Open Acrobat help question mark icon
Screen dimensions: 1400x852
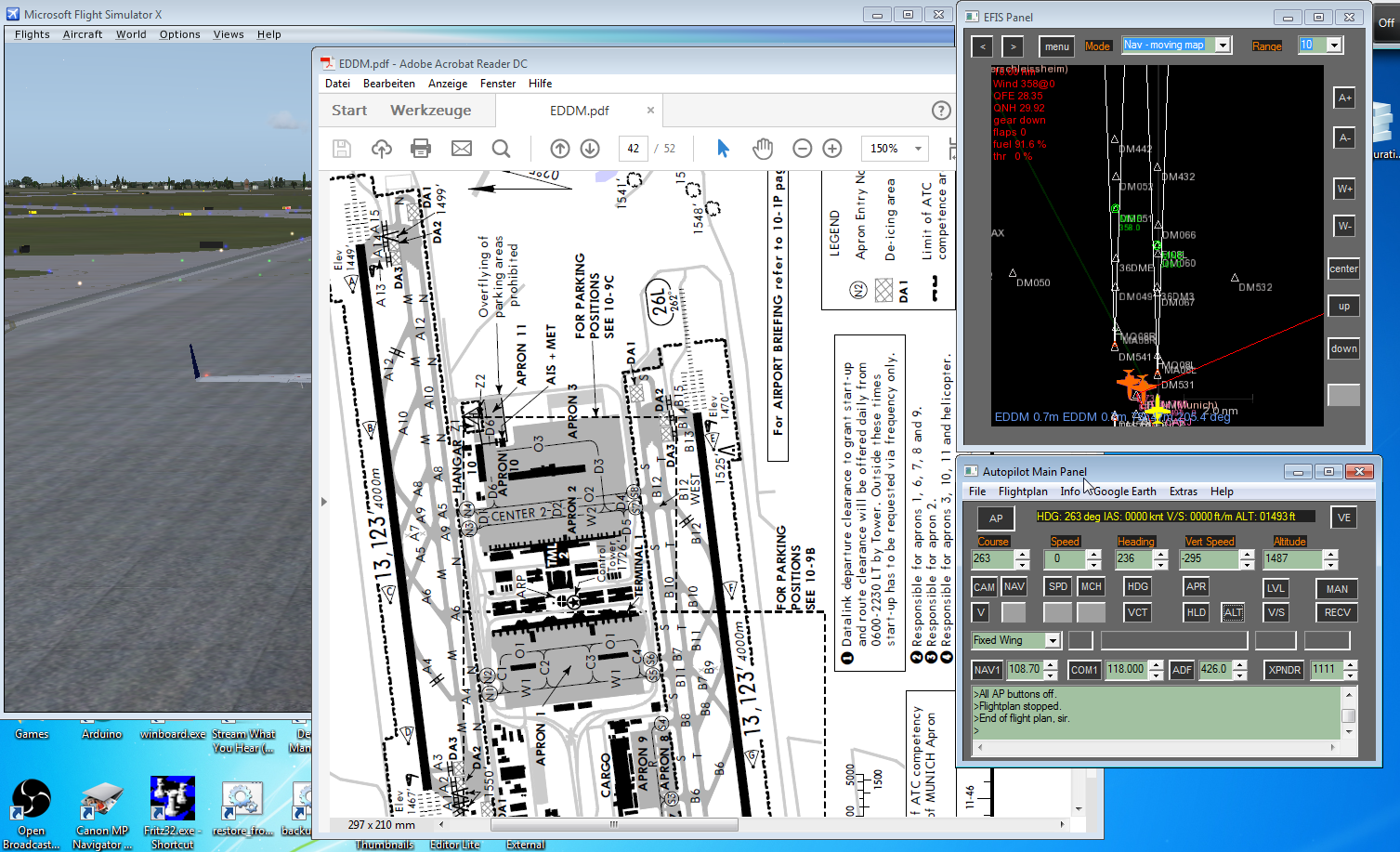point(941,111)
